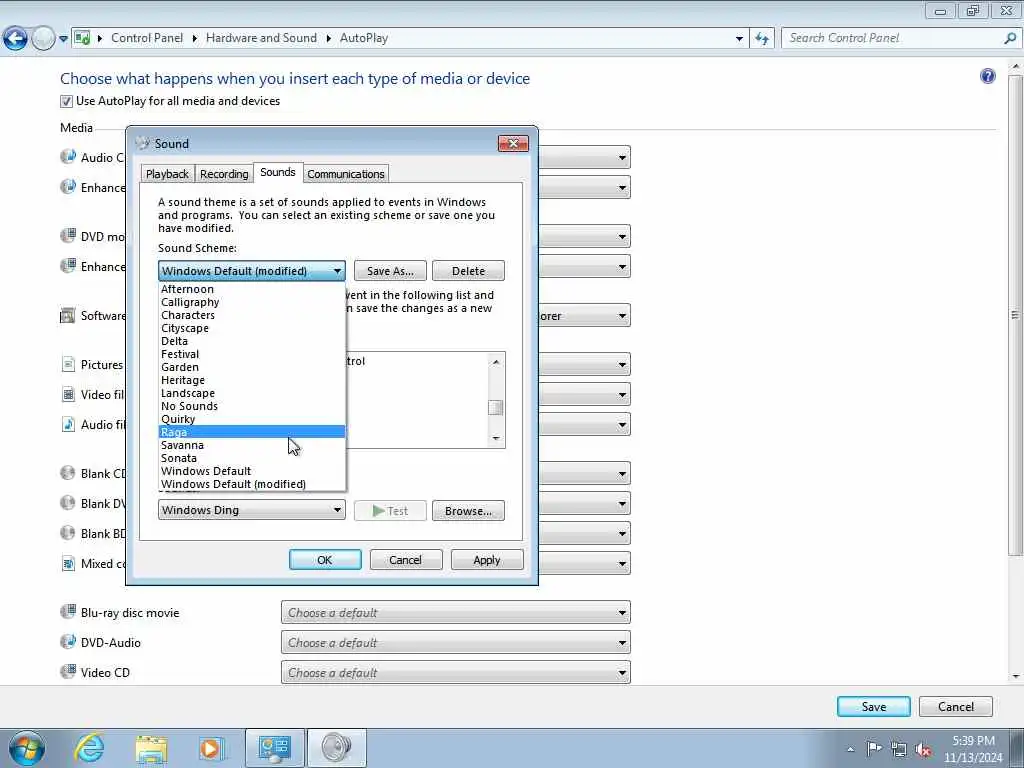Screen dimensions: 1024x768
Task: Click Cancel in Sound dialog
Action: (x=406, y=560)
